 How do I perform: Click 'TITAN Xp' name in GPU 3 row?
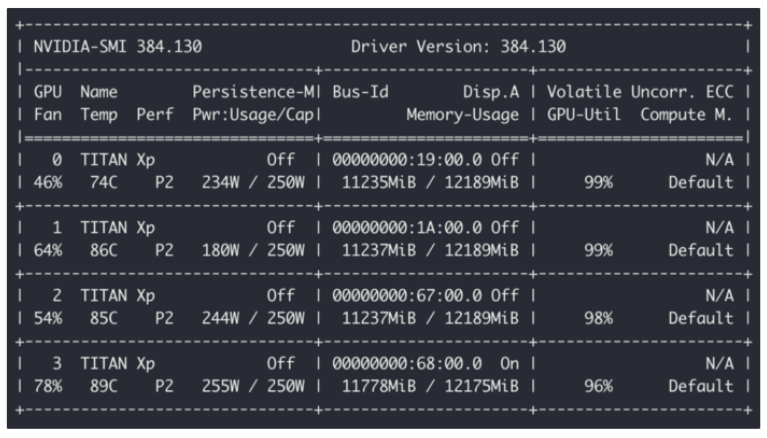click(117, 364)
